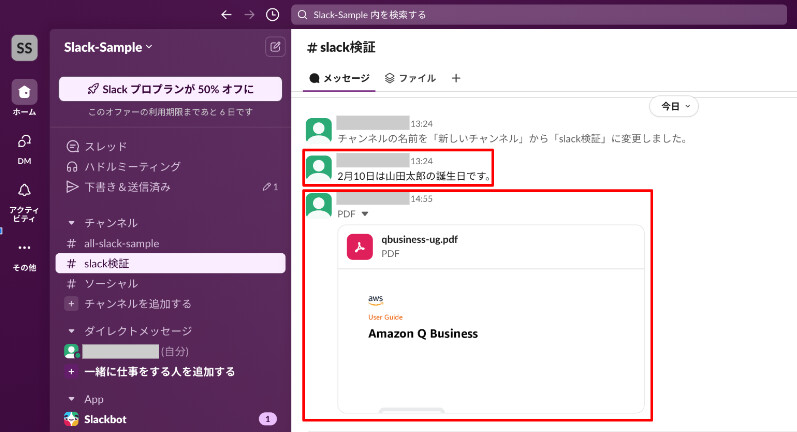Open the SS workspace switcher tile

tap(24, 48)
